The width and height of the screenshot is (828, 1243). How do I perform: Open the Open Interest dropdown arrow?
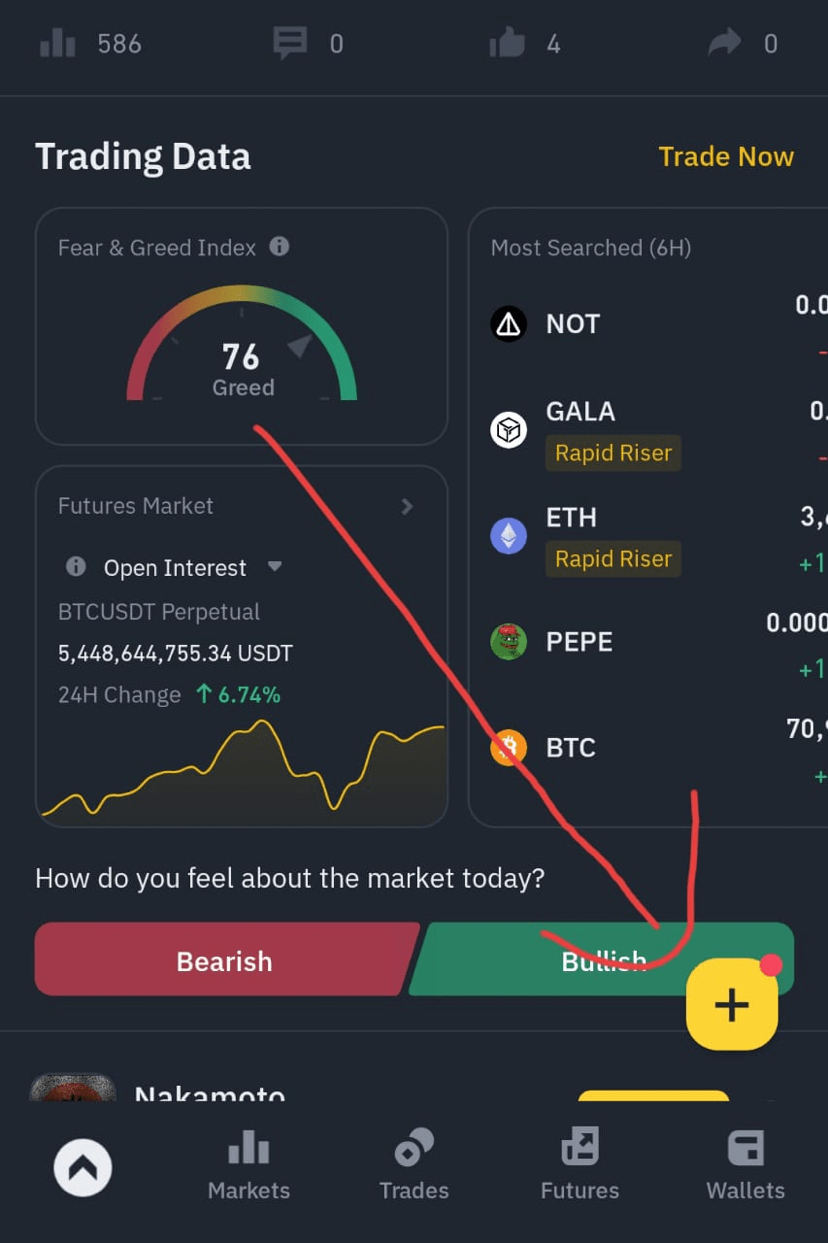tap(275, 567)
